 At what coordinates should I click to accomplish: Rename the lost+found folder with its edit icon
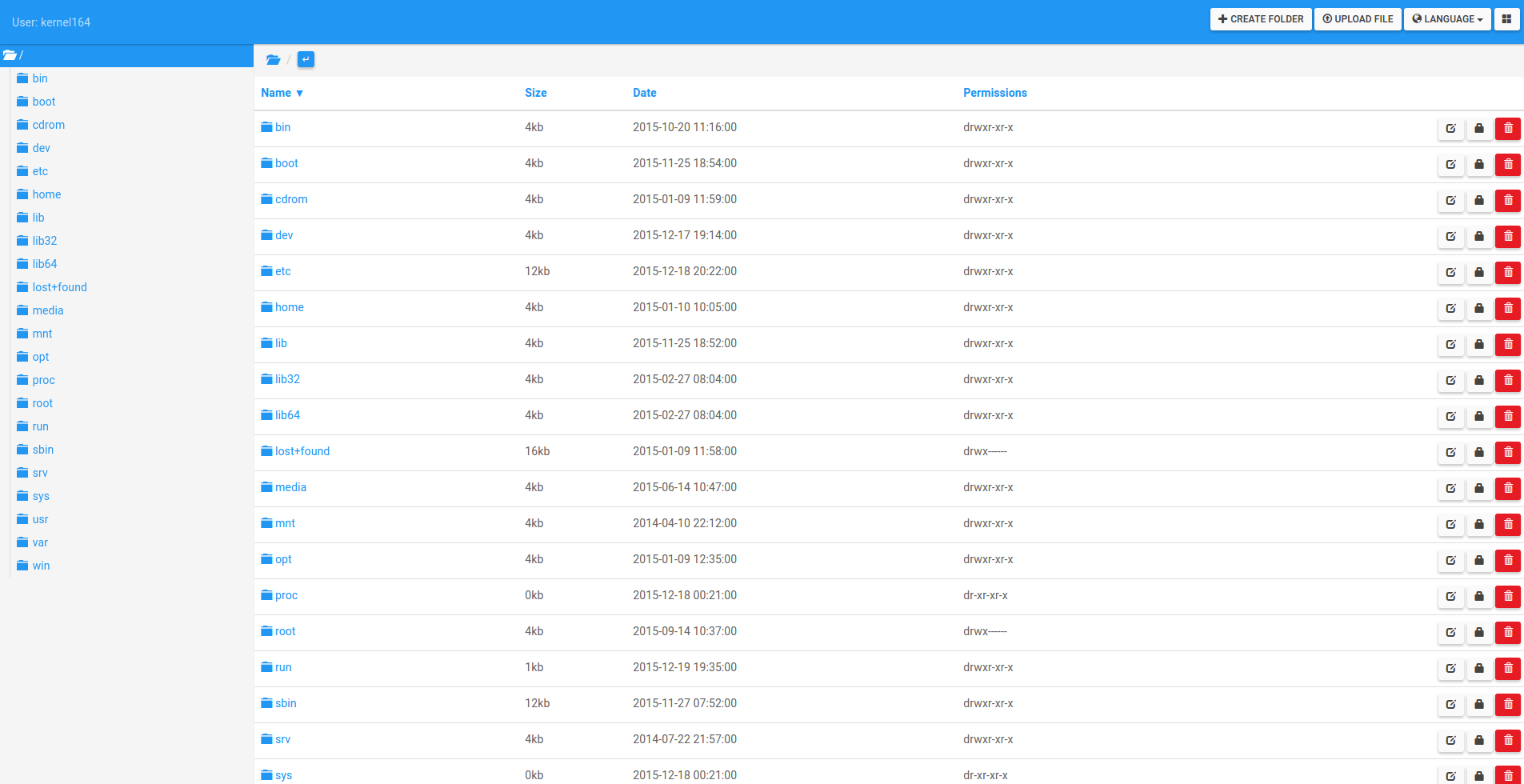(1450, 452)
